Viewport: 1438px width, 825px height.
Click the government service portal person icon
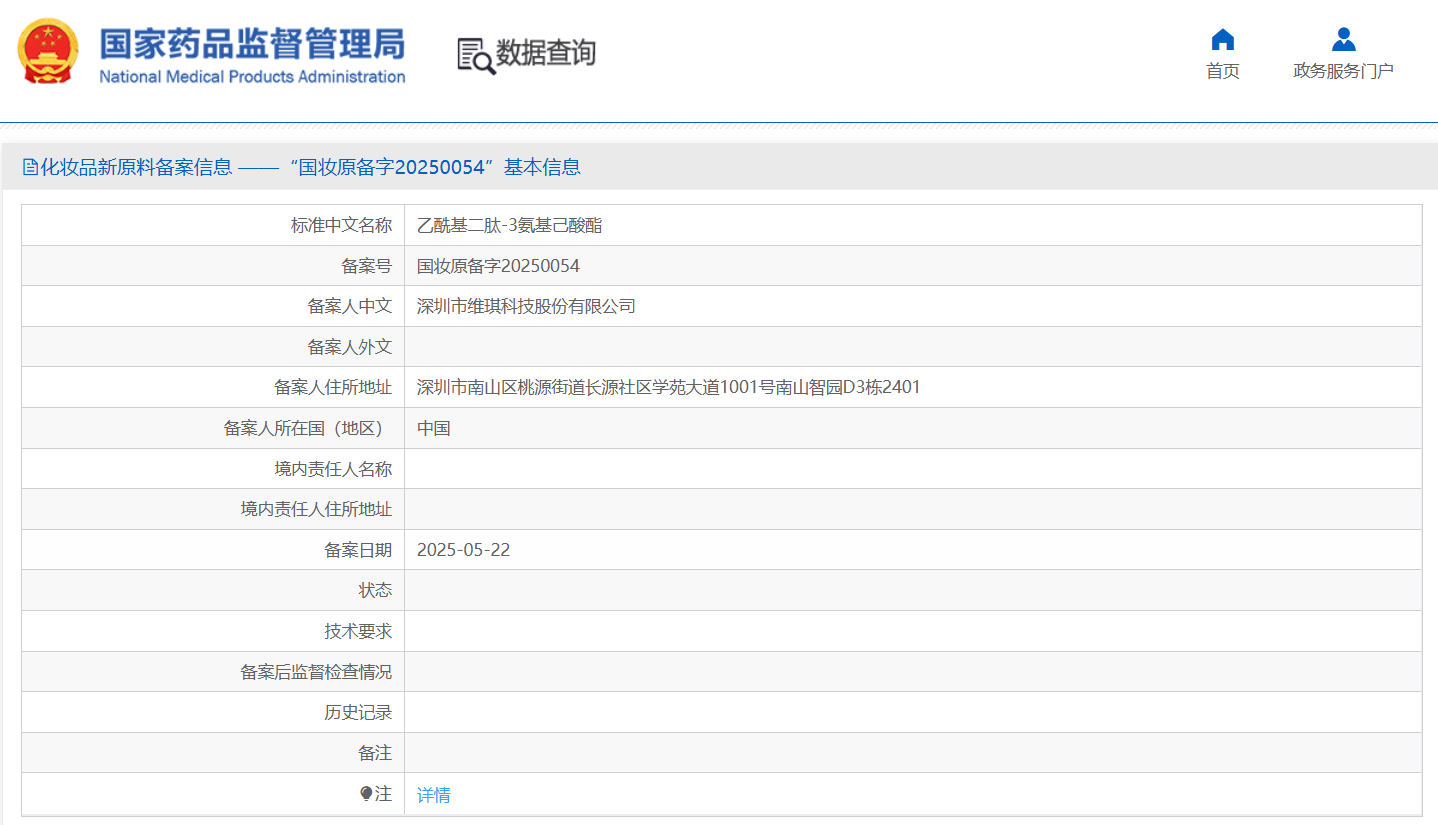[x=1343, y=40]
